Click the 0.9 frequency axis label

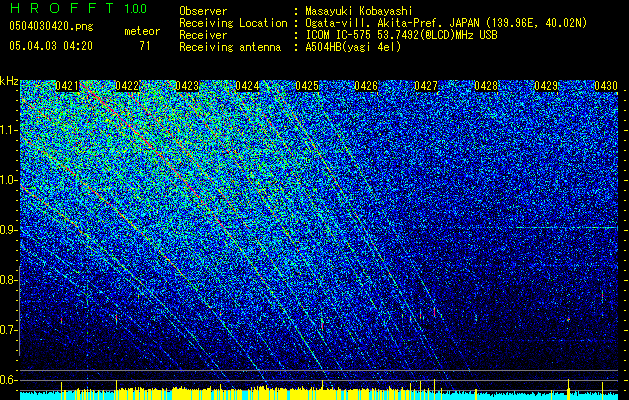pyautogui.click(x=9, y=230)
